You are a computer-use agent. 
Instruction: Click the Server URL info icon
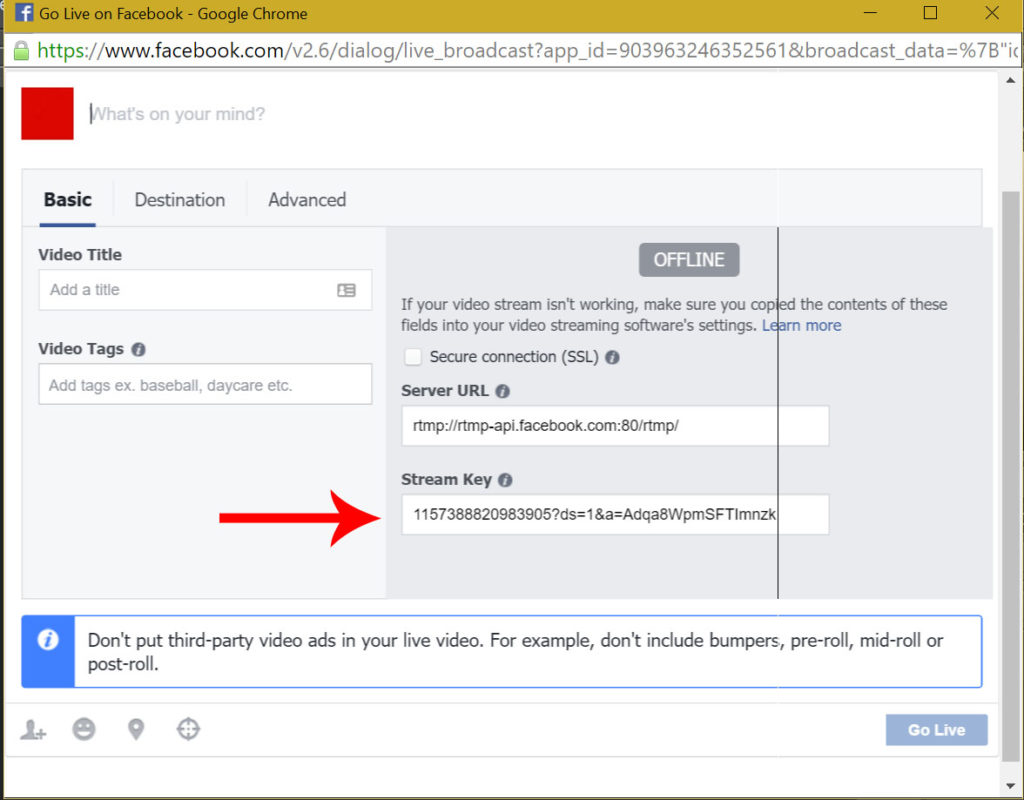pos(502,391)
